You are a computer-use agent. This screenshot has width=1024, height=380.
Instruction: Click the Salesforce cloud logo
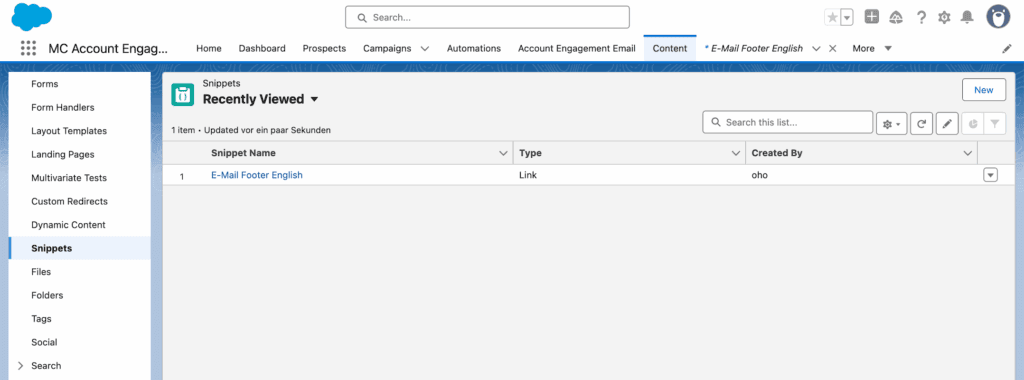point(31,16)
